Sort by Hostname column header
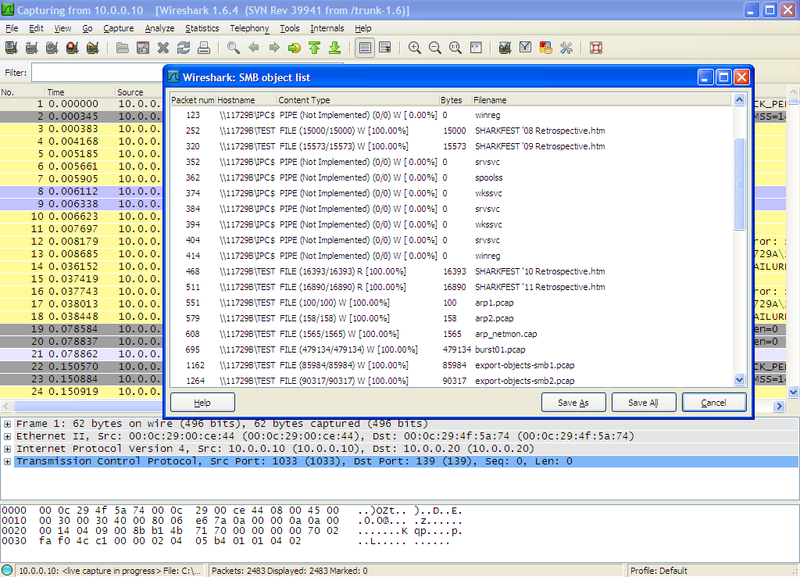This screenshot has width=800, height=577. click(x=246, y=100)
